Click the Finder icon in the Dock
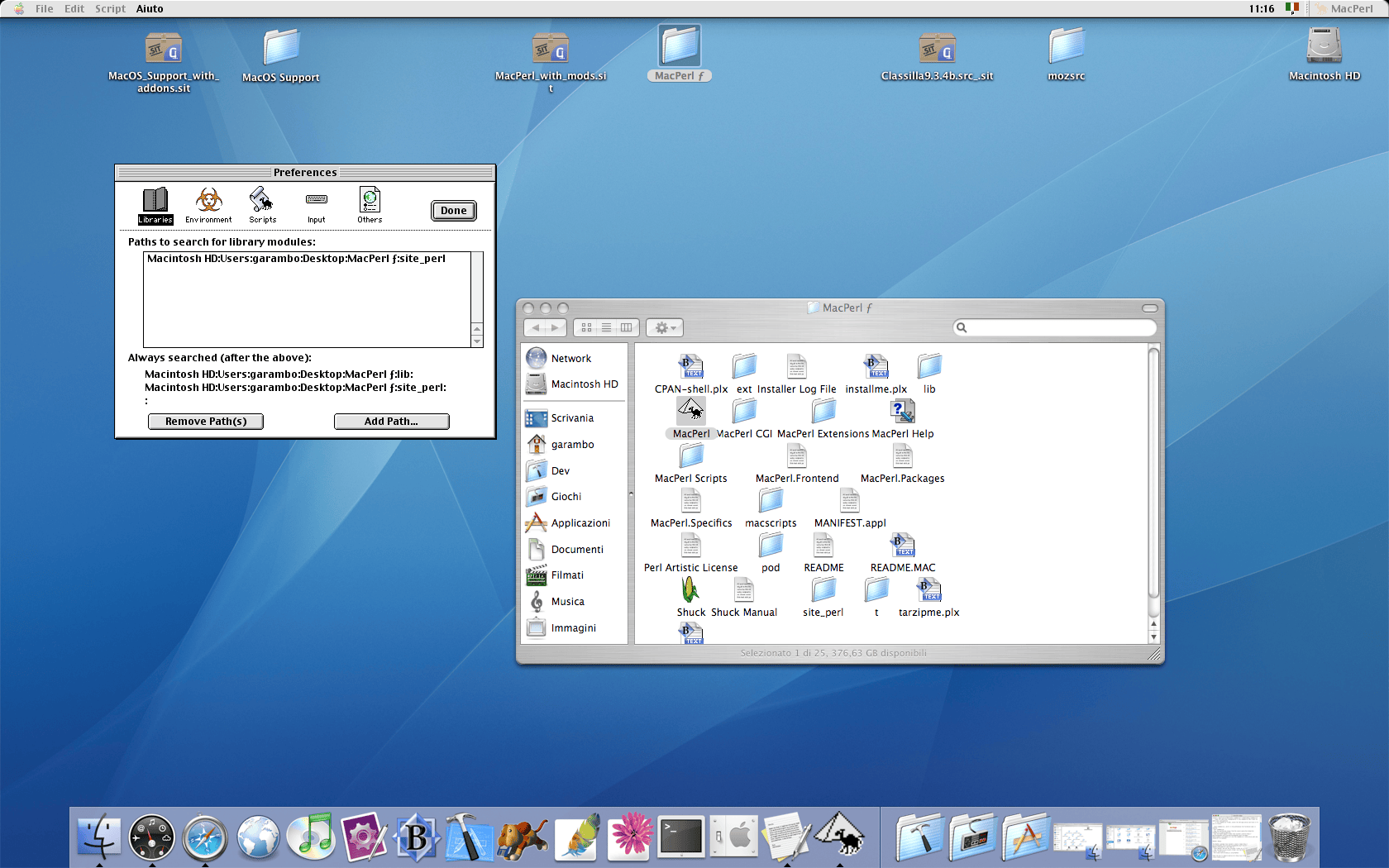Image resolution: width=1389 pixels, height=868 pixels. (98, 837)
